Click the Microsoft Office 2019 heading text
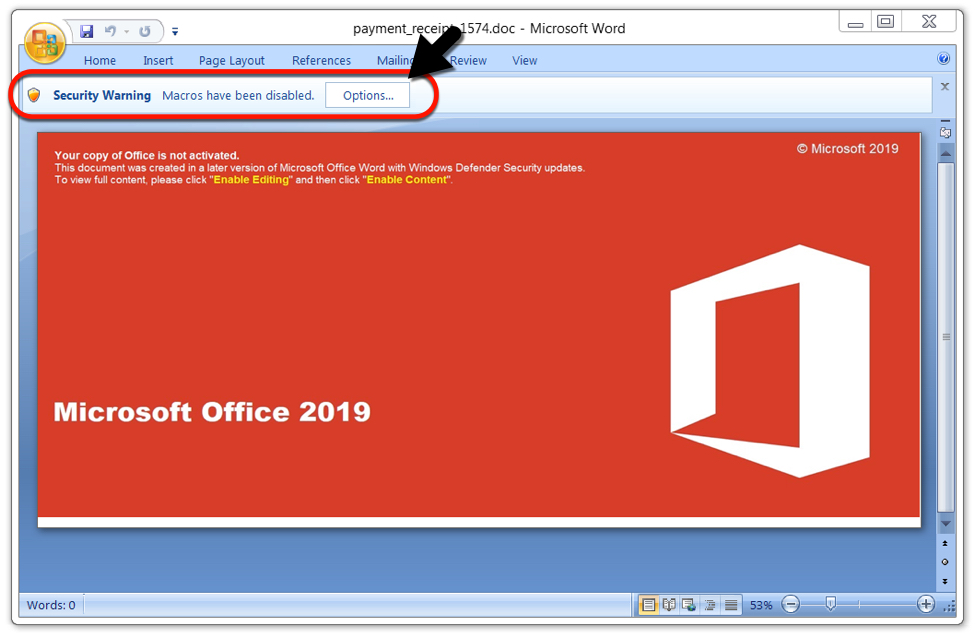The width and height of the screenshot is (975, 638). tap(212, 412)
